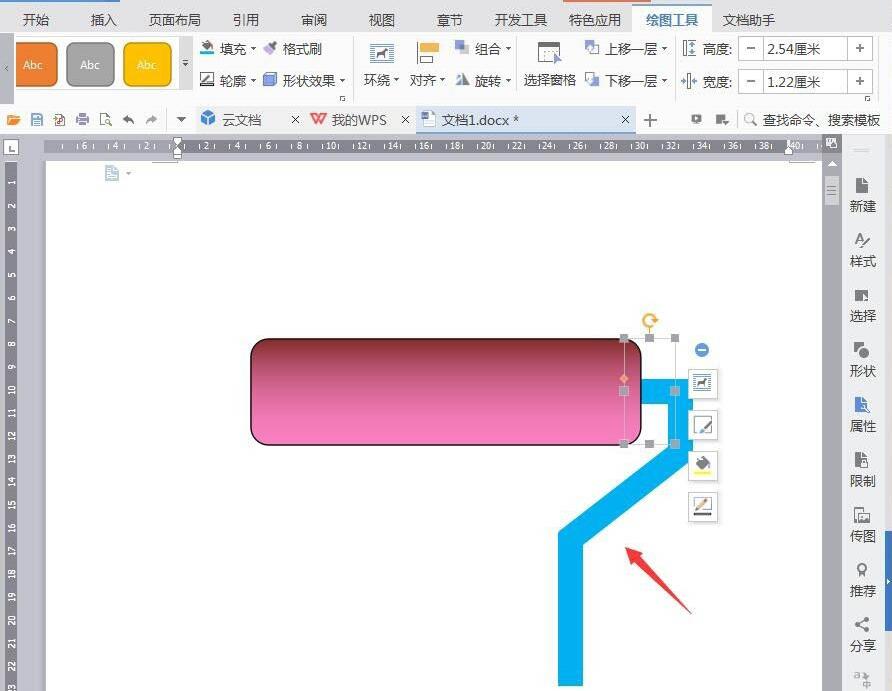Close the 文档1.docx tab
The image size is (892, 691).
point(625,119)
